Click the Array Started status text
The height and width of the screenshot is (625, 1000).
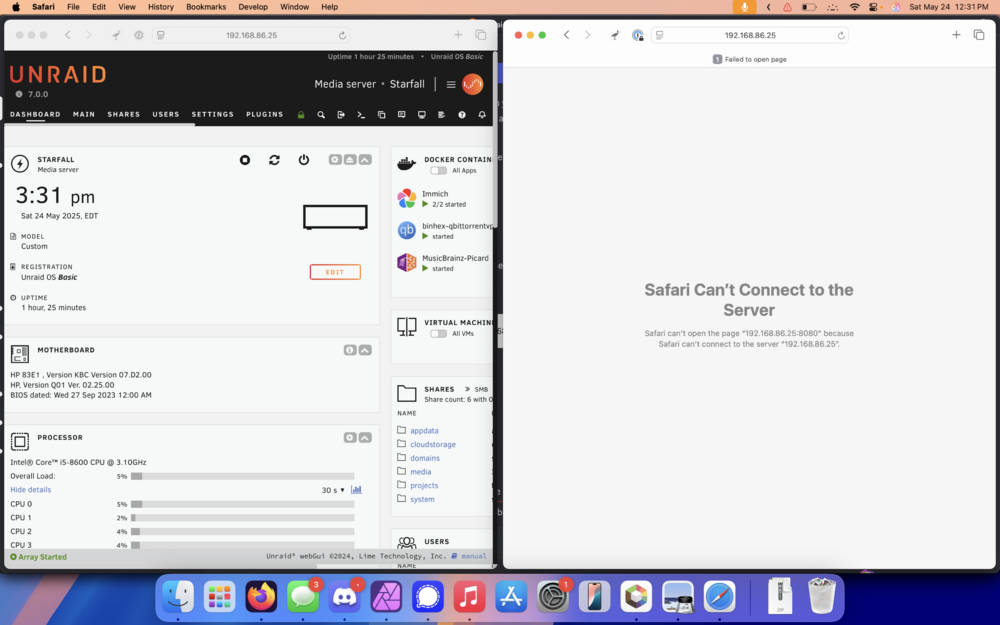tap(42, 557)
